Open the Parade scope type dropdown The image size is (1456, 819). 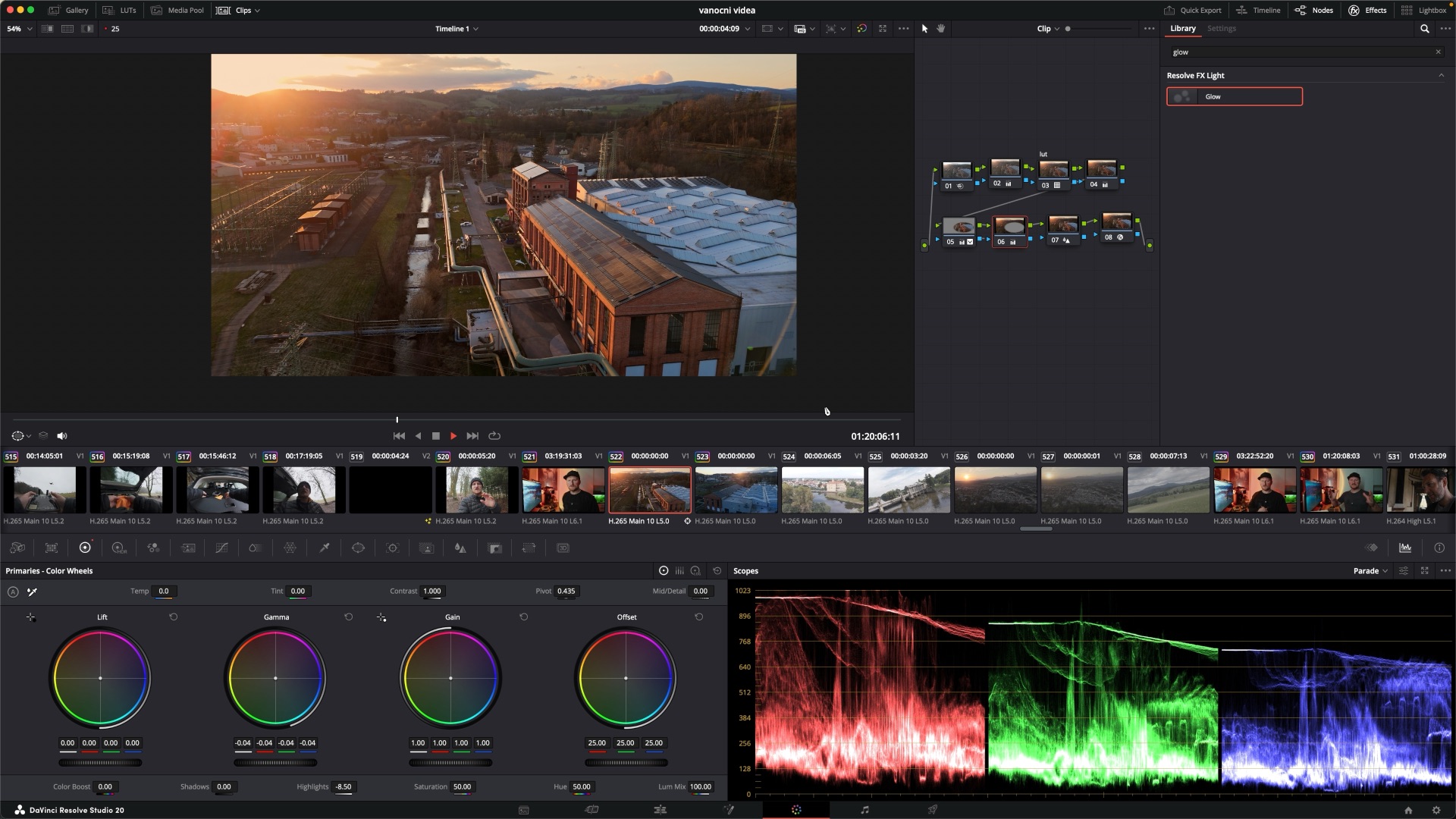coord(1370,571)
